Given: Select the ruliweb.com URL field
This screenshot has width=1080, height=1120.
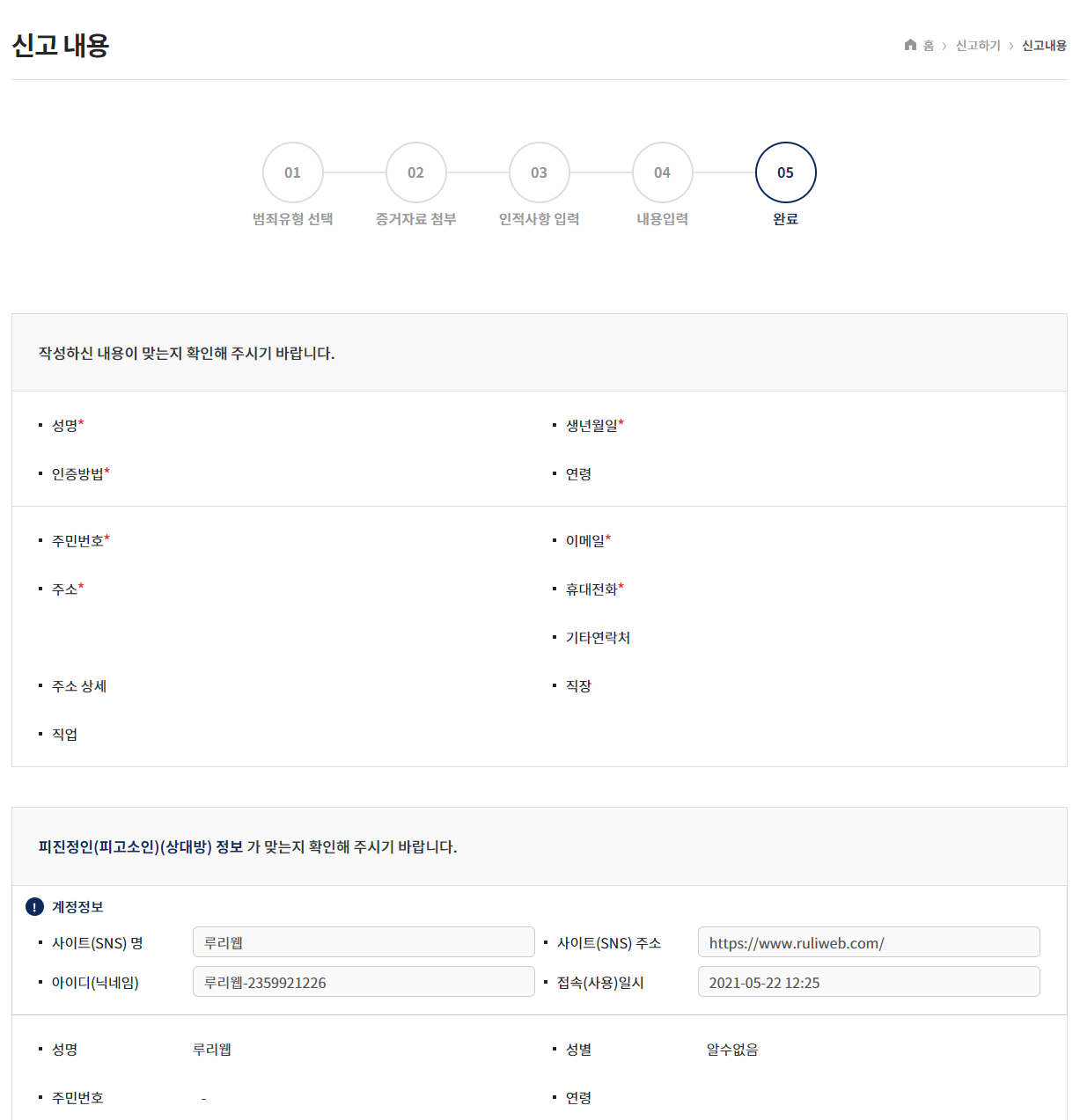Looking at the screenshot, I should coord(868,941).
